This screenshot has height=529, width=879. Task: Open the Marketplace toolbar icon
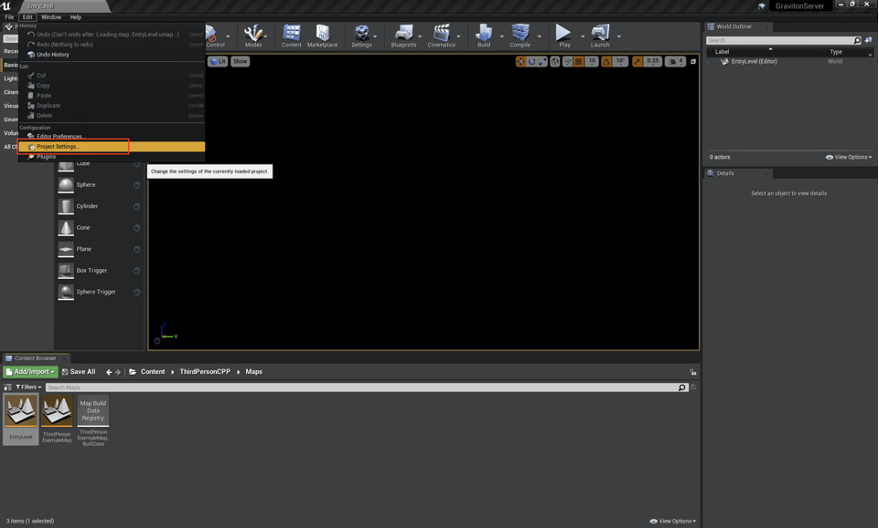pyautogui.click(x=322, y=35)
